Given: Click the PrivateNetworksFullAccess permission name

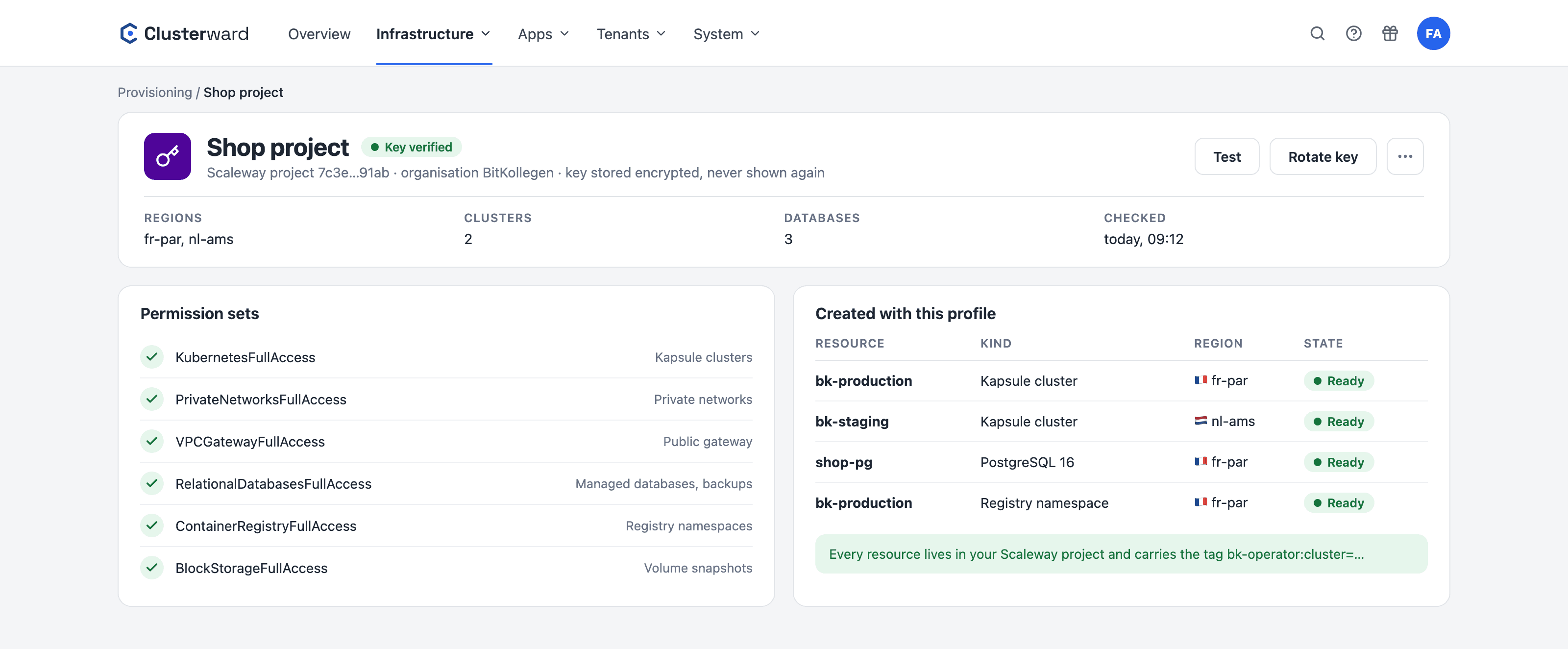Looking at the screenshot, I should click(261, 399).
